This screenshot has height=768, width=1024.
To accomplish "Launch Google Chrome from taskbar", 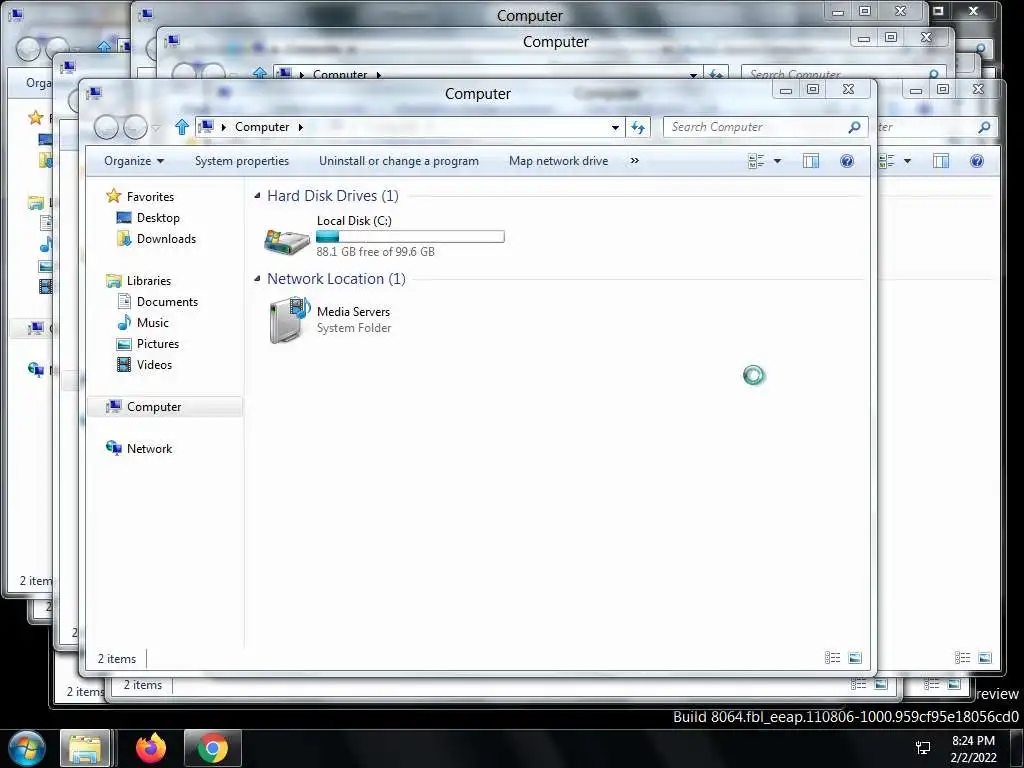I will (213, 748).
